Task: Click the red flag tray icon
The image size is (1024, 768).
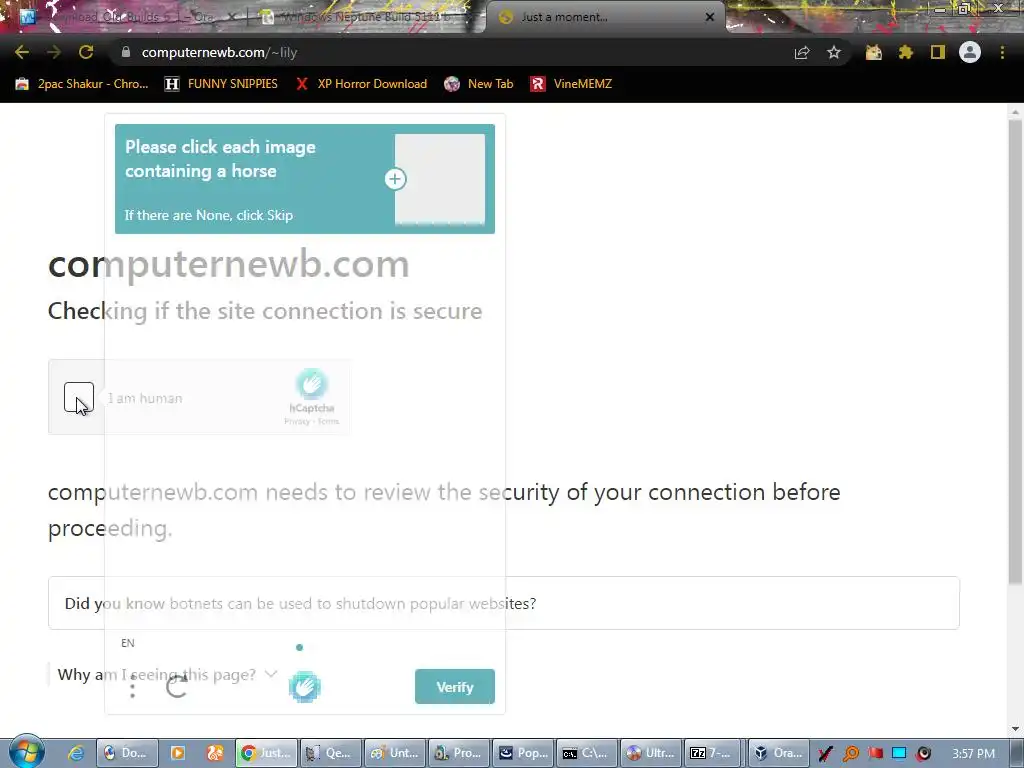Action: [x=875, y=754]
